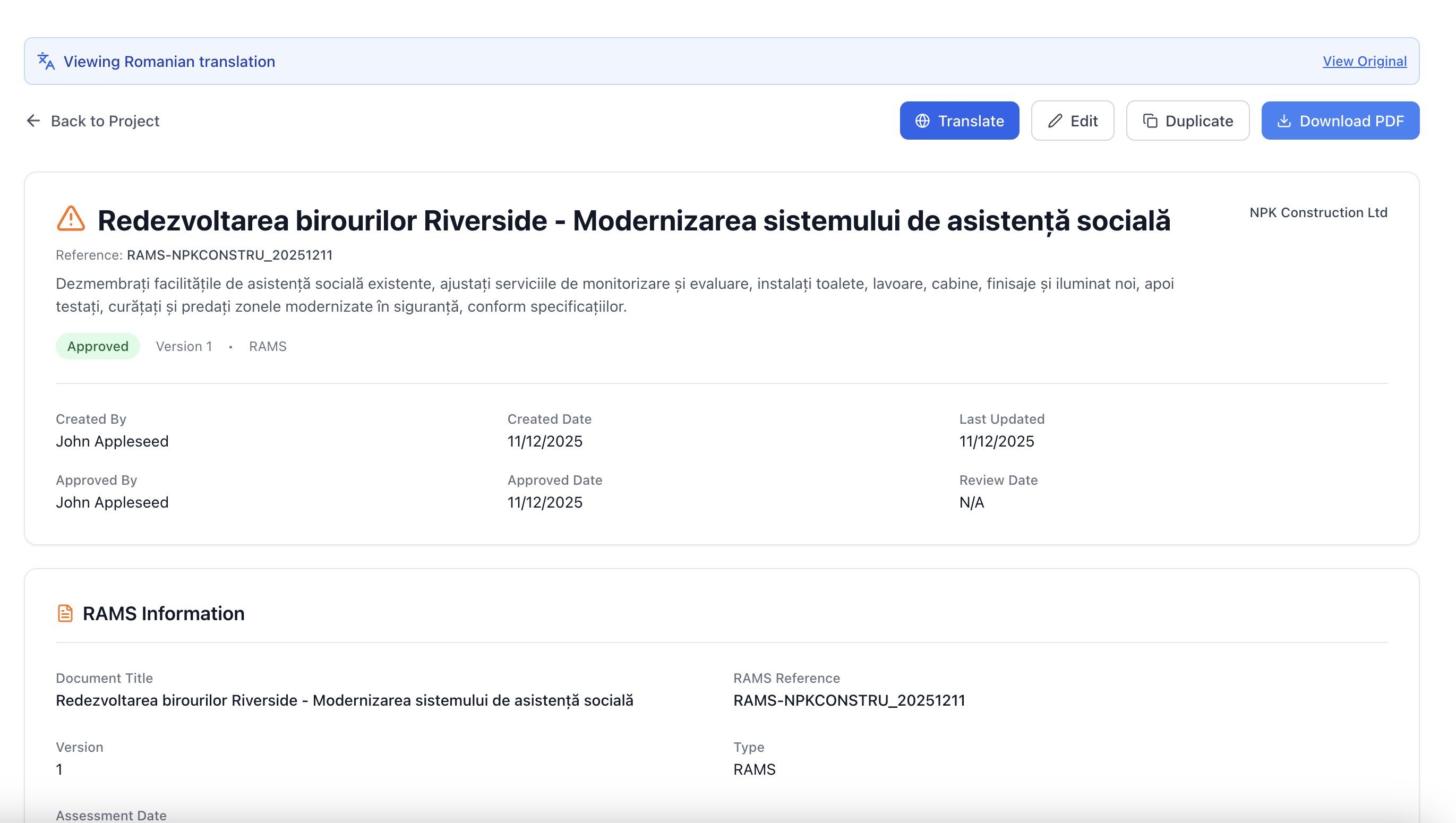Click the globe icon on the Translate button

click(x=922, y=121)
